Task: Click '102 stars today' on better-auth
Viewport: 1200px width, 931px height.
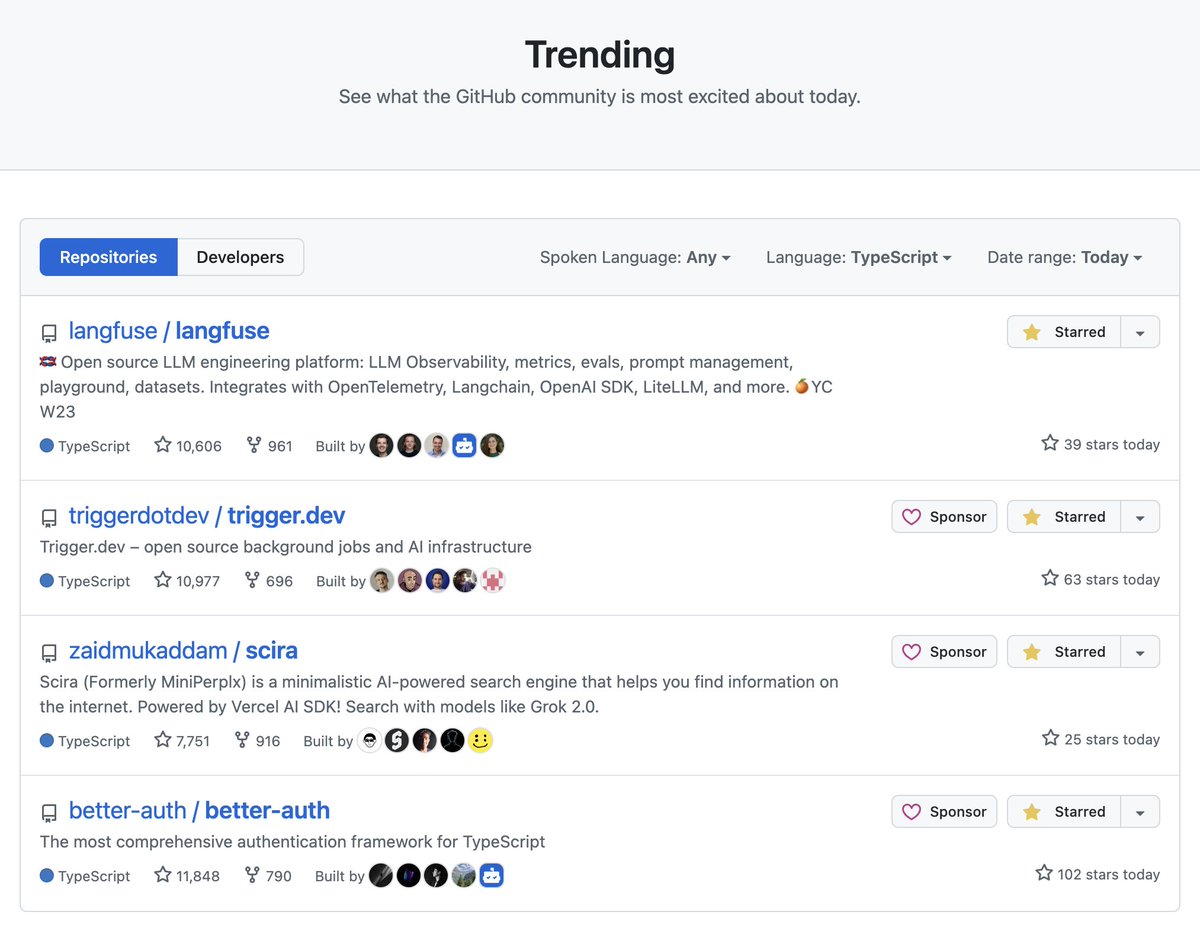Action: click(1098, 874)
